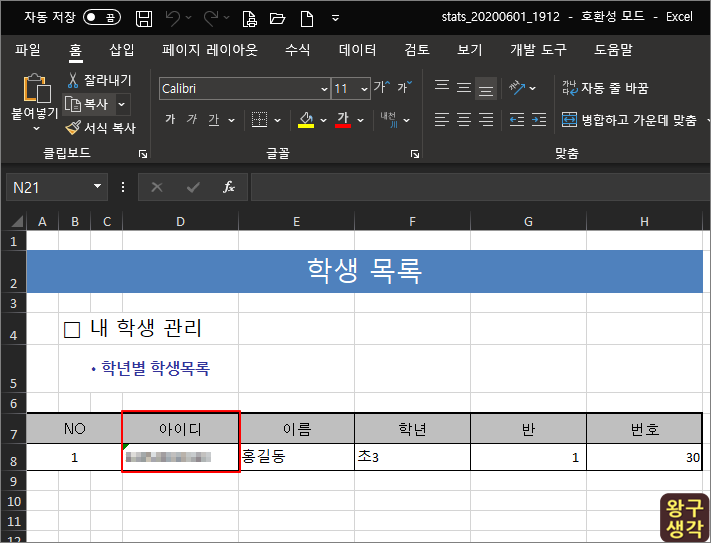The height and width of the screenshot is (543, 711).
Task: Click the Save floppy disk icon
Action: click(144, 18)
